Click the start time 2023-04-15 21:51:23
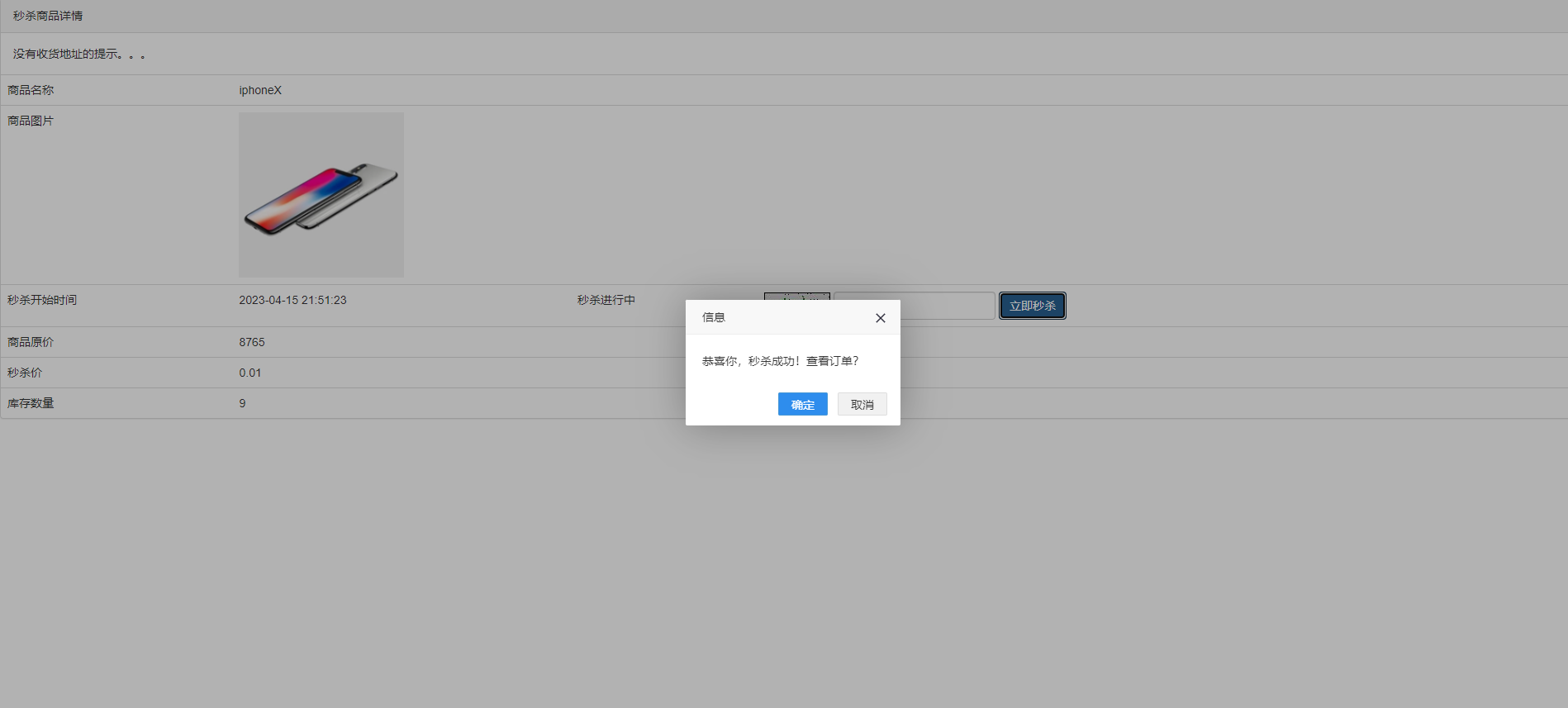 [x=292, y=300]
